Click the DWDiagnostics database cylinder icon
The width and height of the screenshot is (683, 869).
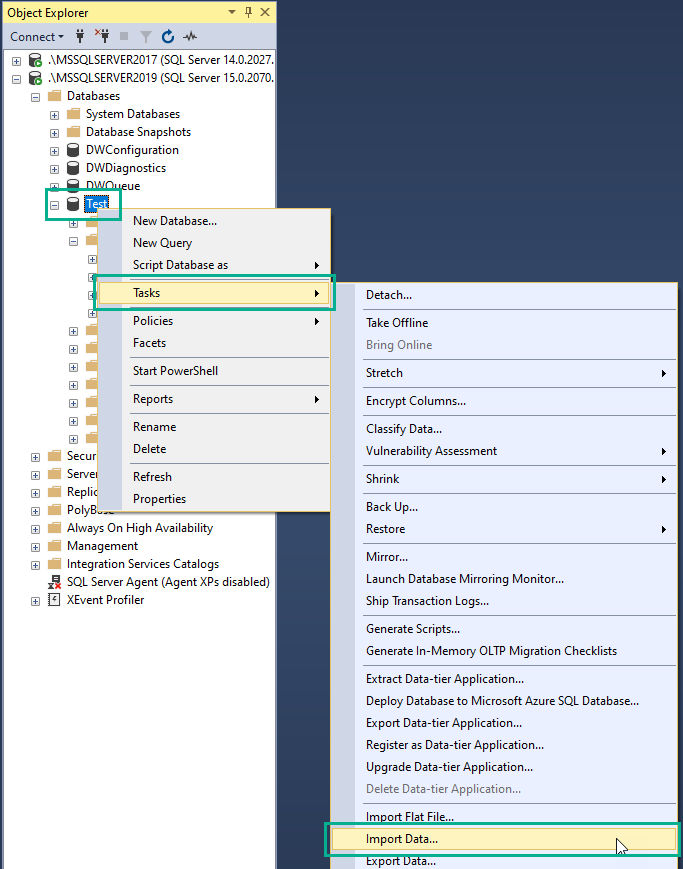73,168
